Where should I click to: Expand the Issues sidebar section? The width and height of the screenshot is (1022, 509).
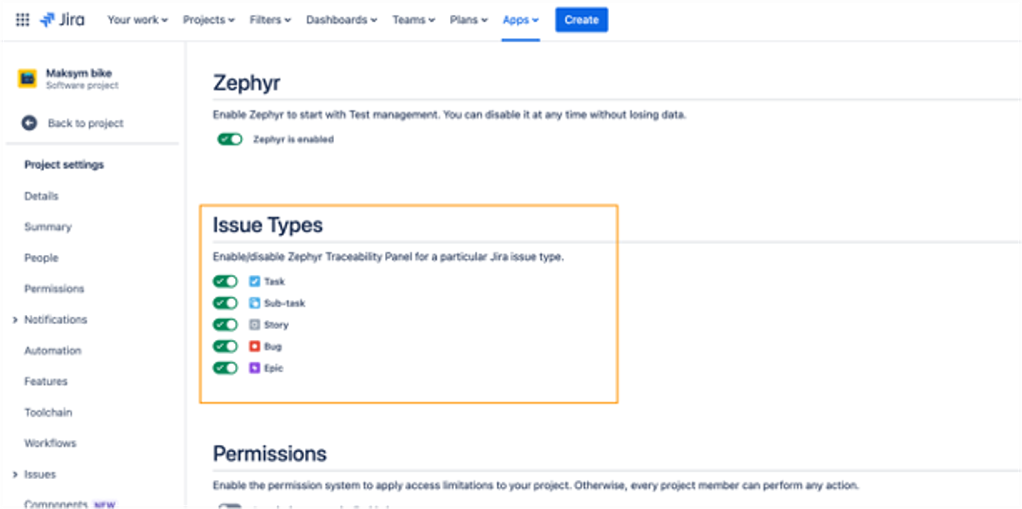tap(15, 474)
